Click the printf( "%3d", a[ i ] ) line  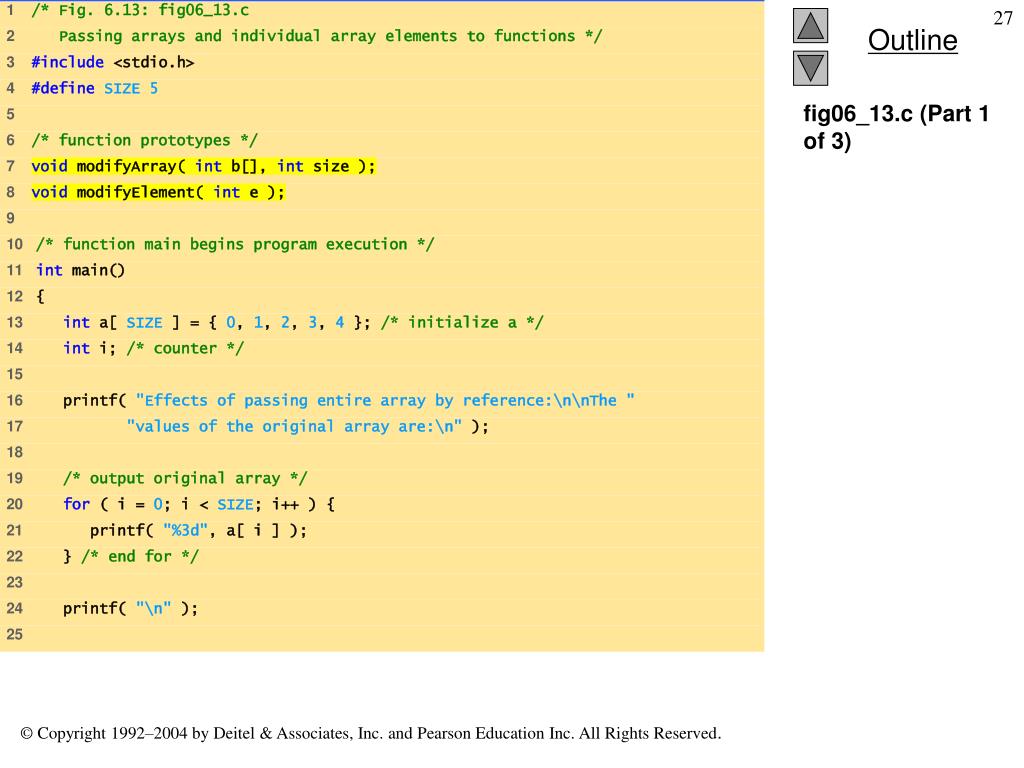[199, 530]
